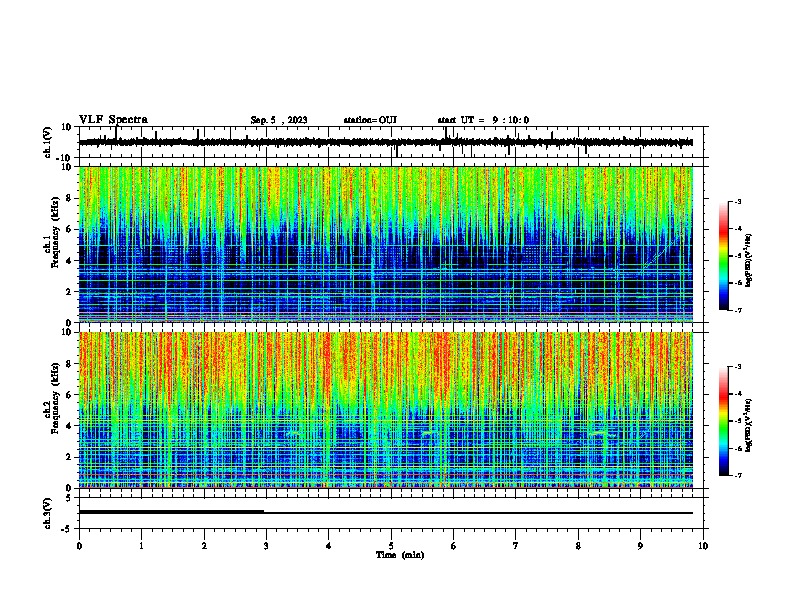Click the ch.1 colorbar log(PSD) label
The height and width of the screenshot is (612, 792).
point(749,261)
